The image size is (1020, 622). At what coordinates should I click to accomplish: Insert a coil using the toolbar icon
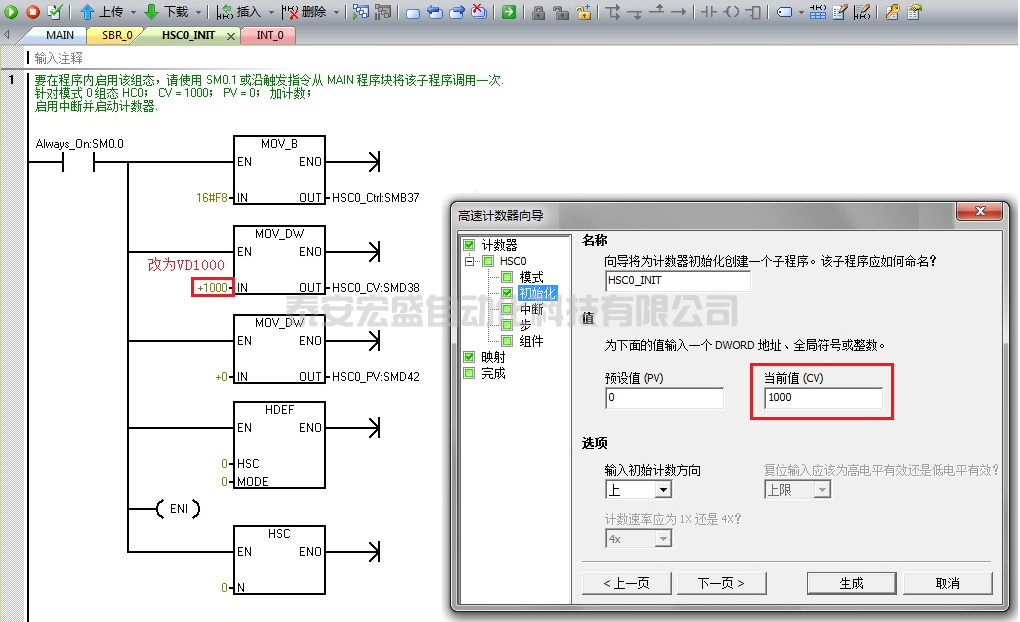[731, 12]
